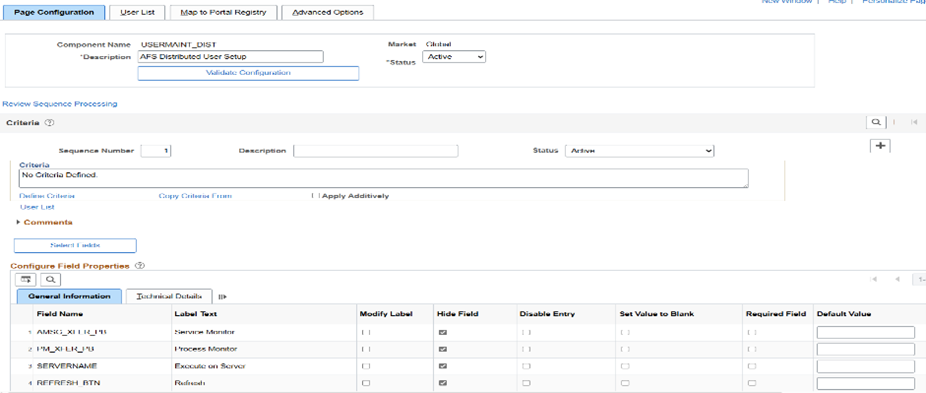Open Map to Portal Registry tab
This screenshot has height=393, width=926.
coord(223,12)
